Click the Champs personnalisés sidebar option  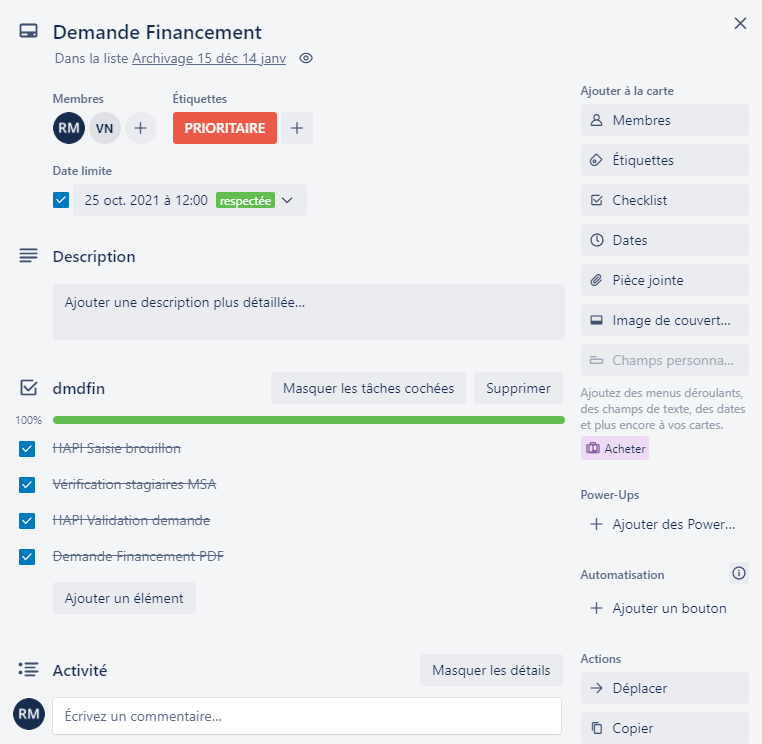click(664, 360)
